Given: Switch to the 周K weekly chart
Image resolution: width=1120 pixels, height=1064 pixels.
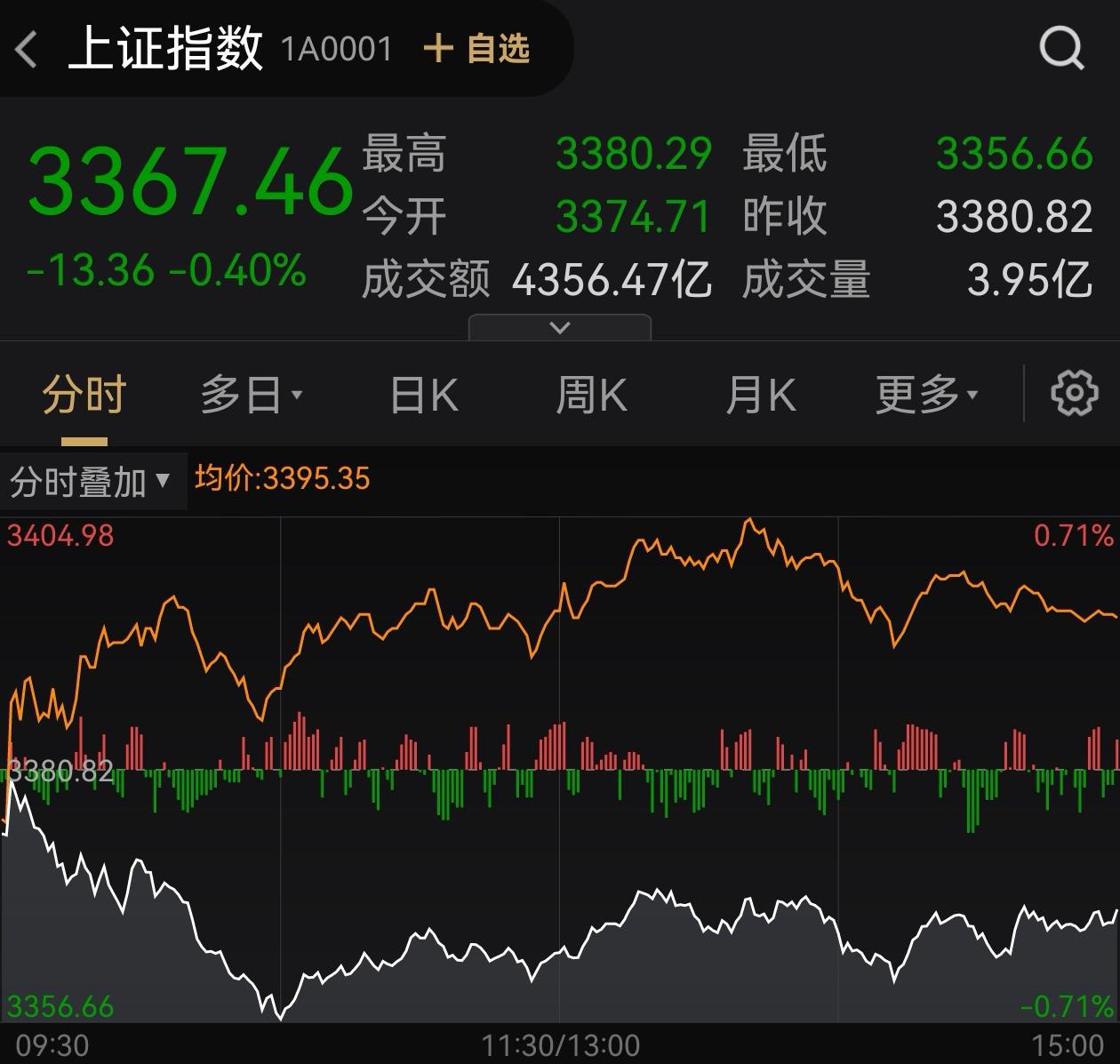Looking at the screenshot, I should click(592, 392).
